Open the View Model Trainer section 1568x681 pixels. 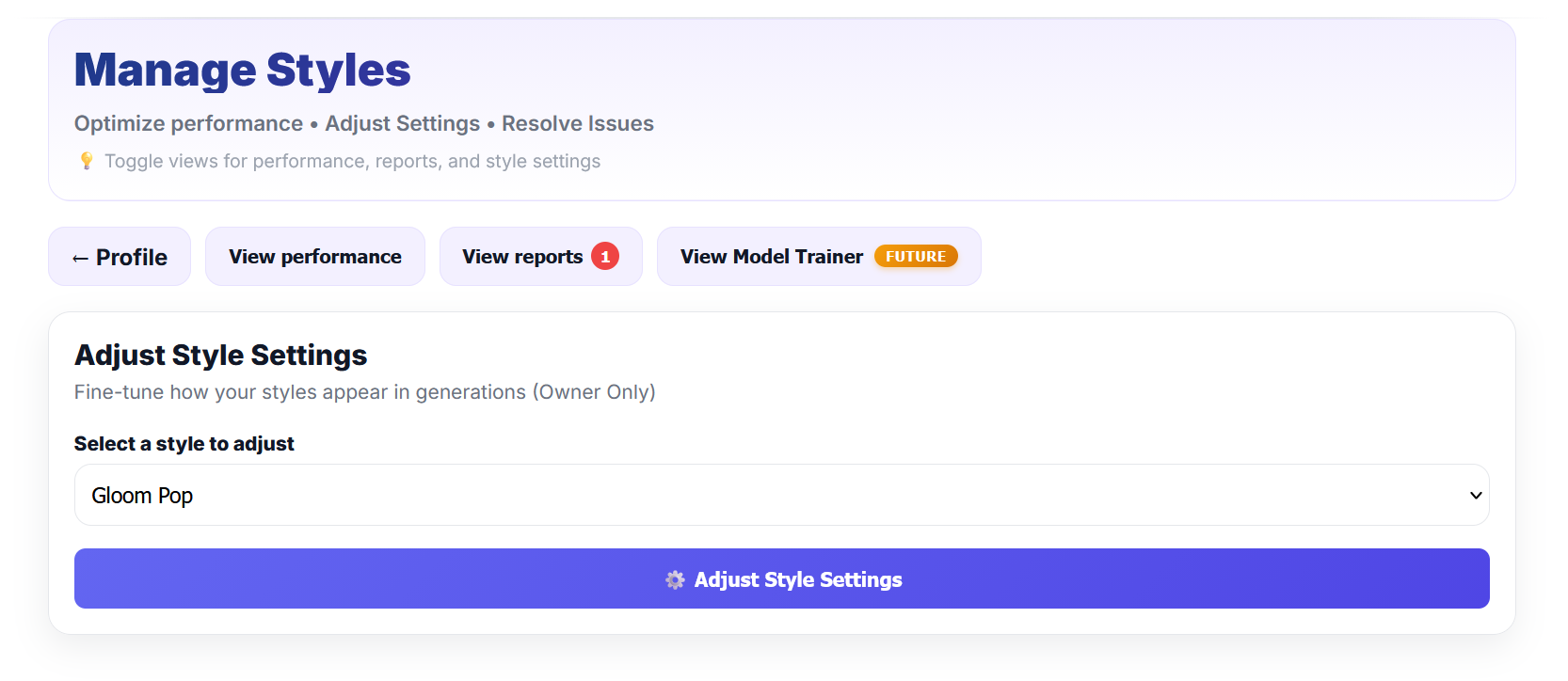819,256
